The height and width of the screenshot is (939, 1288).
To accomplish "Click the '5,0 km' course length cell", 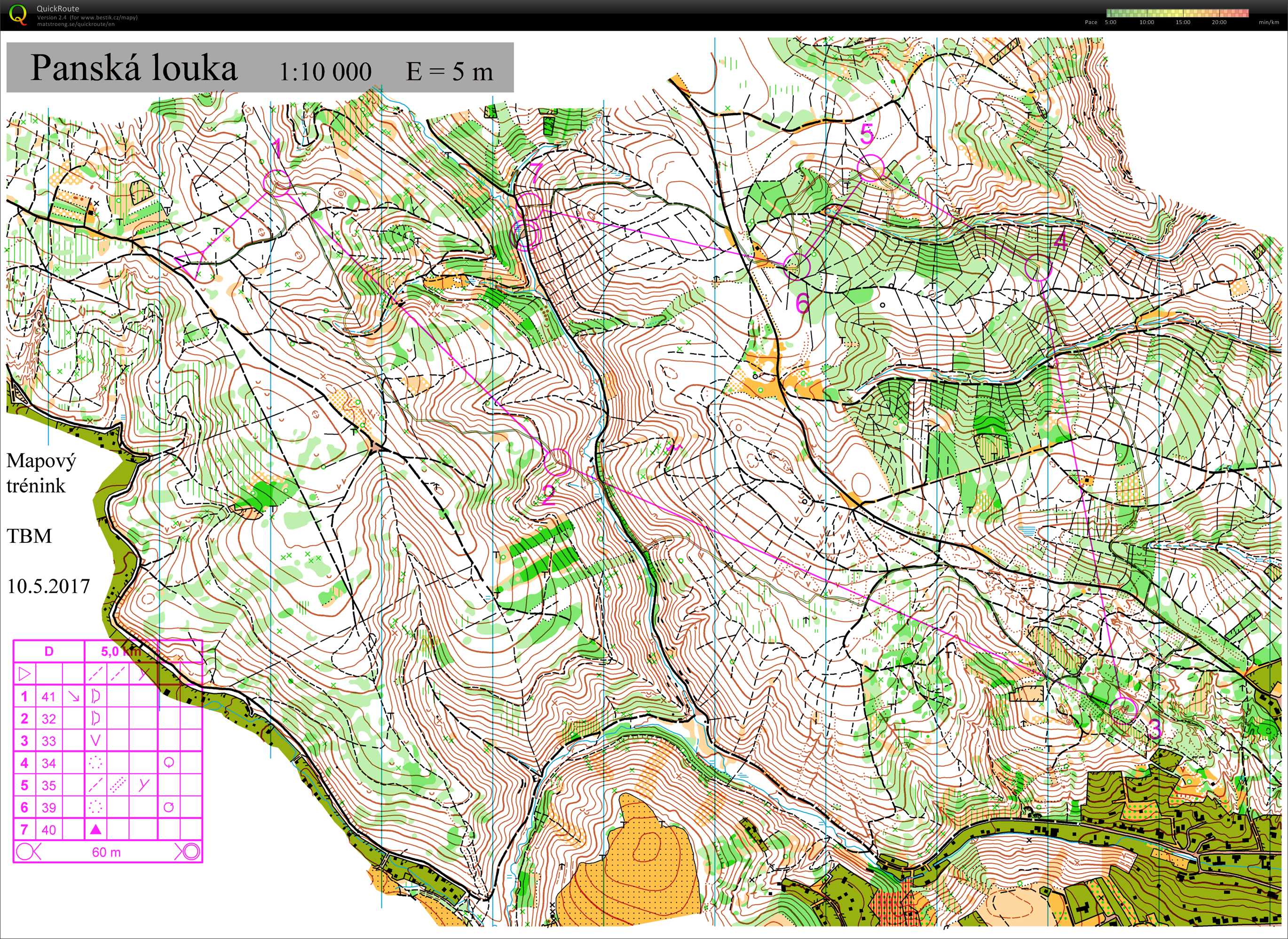I will coord(120,652).
